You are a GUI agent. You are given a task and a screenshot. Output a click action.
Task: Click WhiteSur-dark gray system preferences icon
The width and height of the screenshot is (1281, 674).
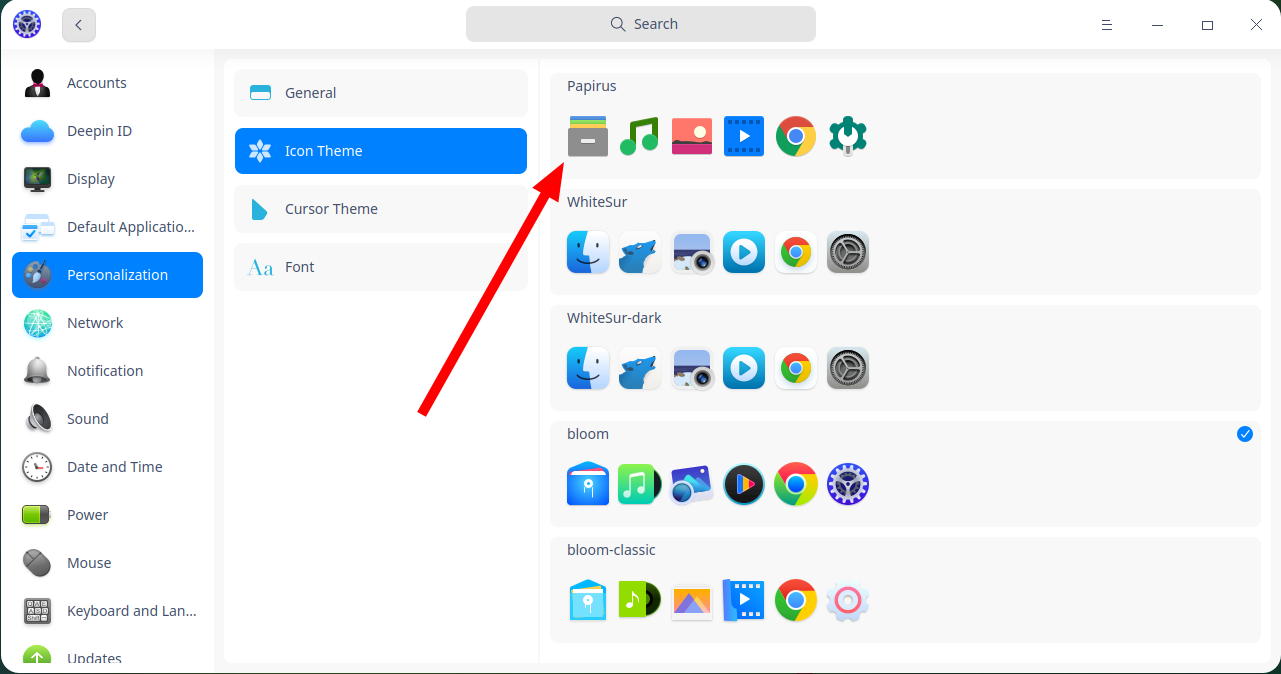pos(848,368)
